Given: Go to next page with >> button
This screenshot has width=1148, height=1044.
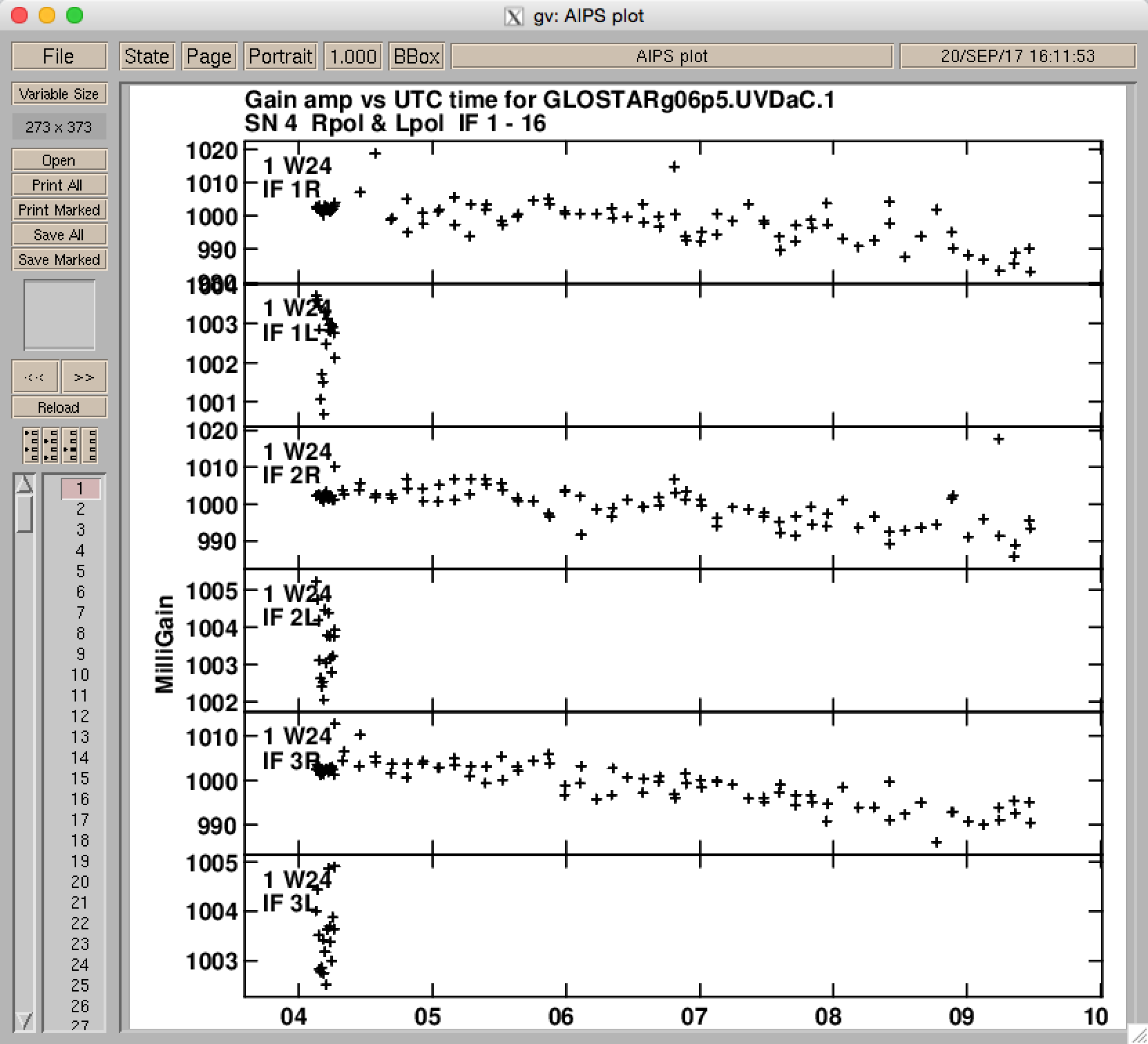Looking at the screenshot, I should [84, 377].
